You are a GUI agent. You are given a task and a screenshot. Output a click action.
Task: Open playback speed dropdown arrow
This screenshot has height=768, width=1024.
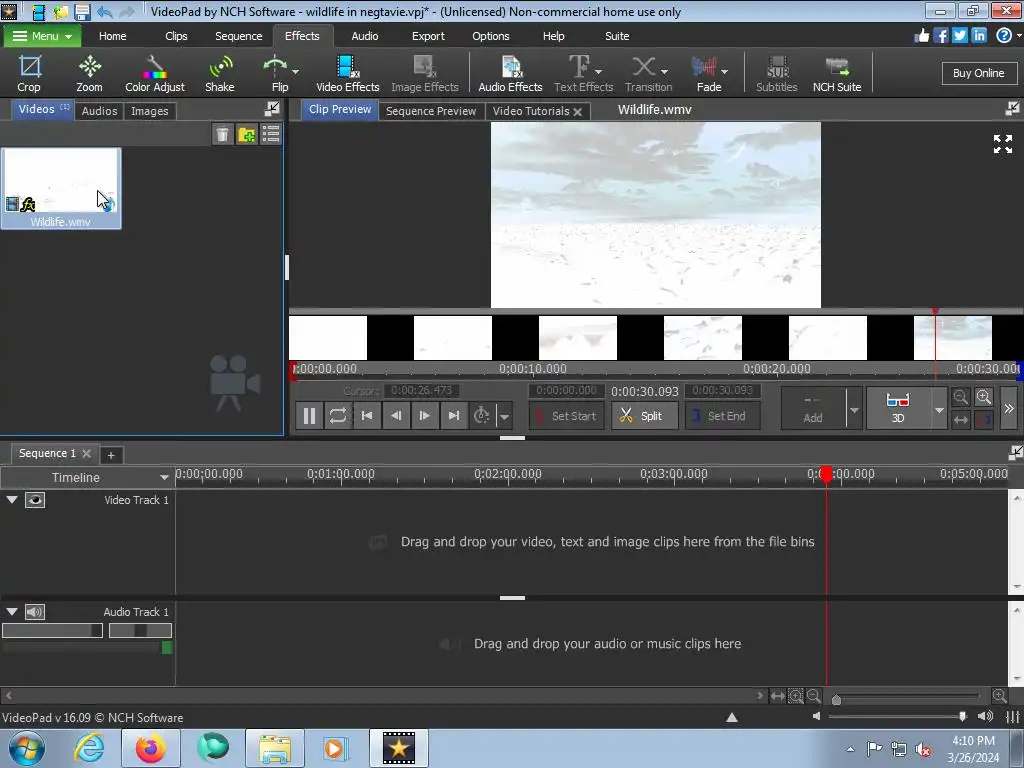[504, 416]
